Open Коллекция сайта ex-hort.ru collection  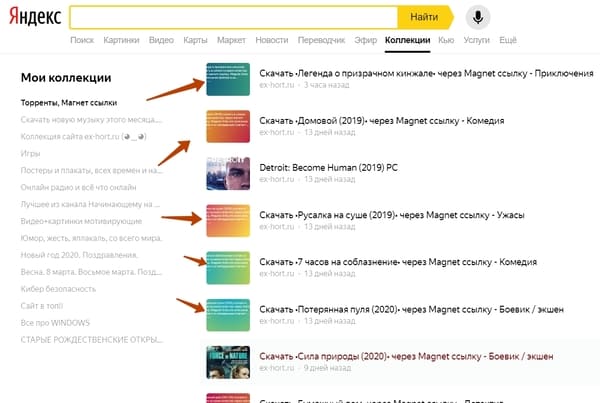tap(83, 136)
